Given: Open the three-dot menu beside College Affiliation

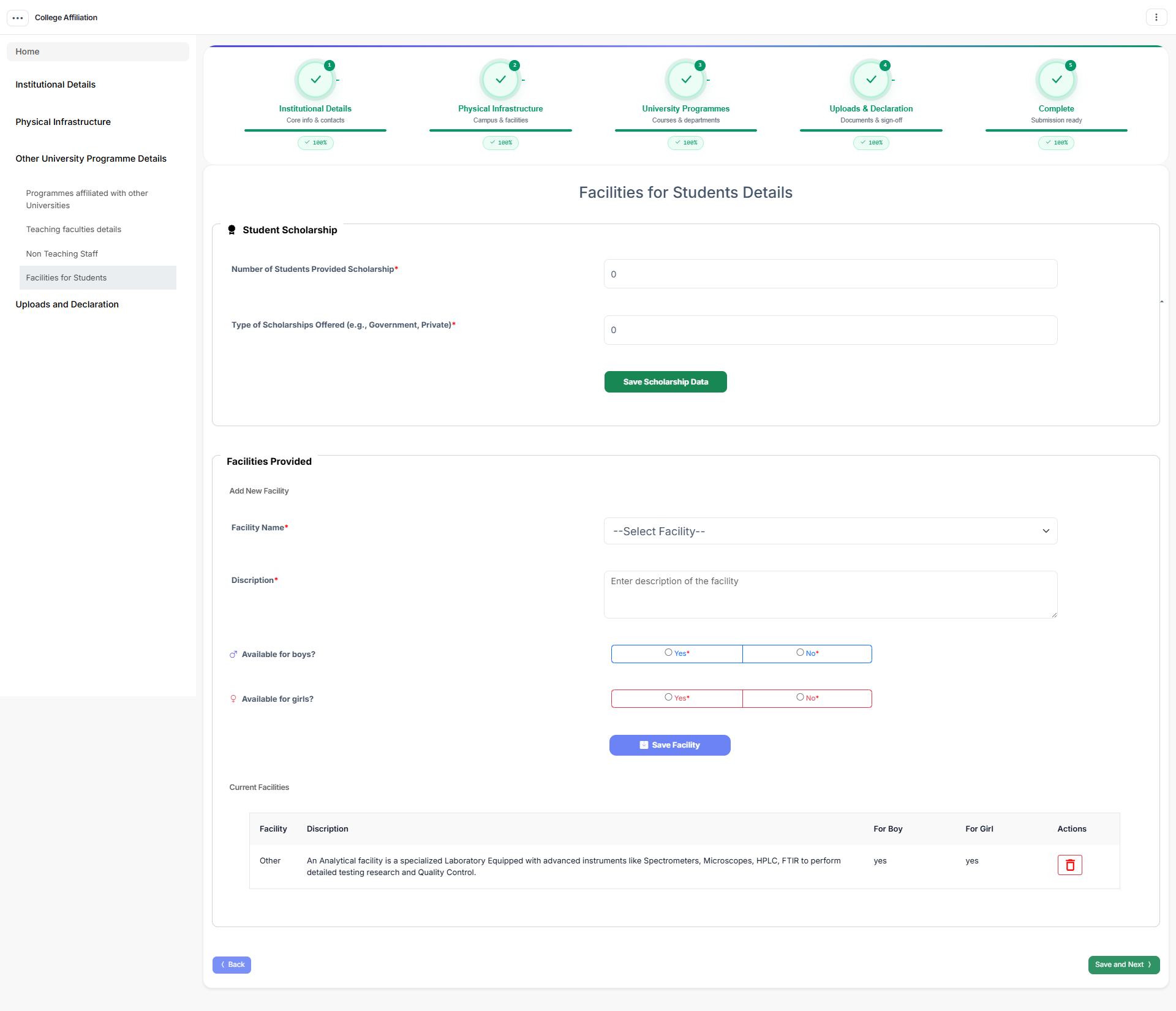Looking at the screenshot, I should click(x=18, y=18).
